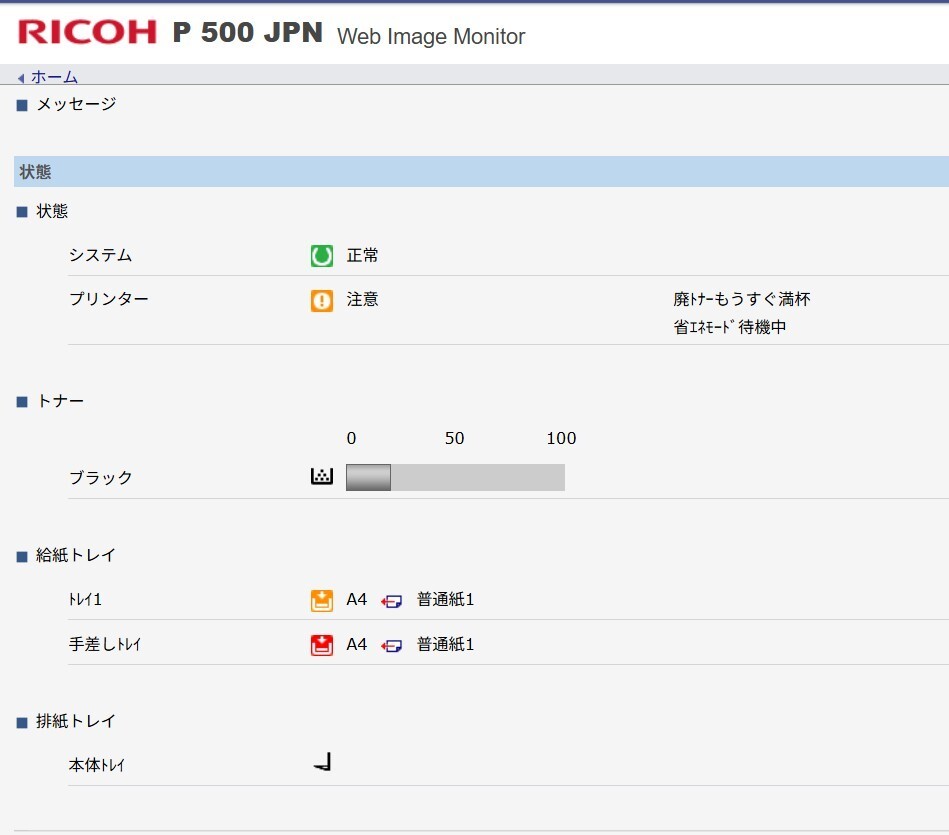Click orange トレイ1 paper level icon
Screen dimensions: 949x835
[321, 600]
